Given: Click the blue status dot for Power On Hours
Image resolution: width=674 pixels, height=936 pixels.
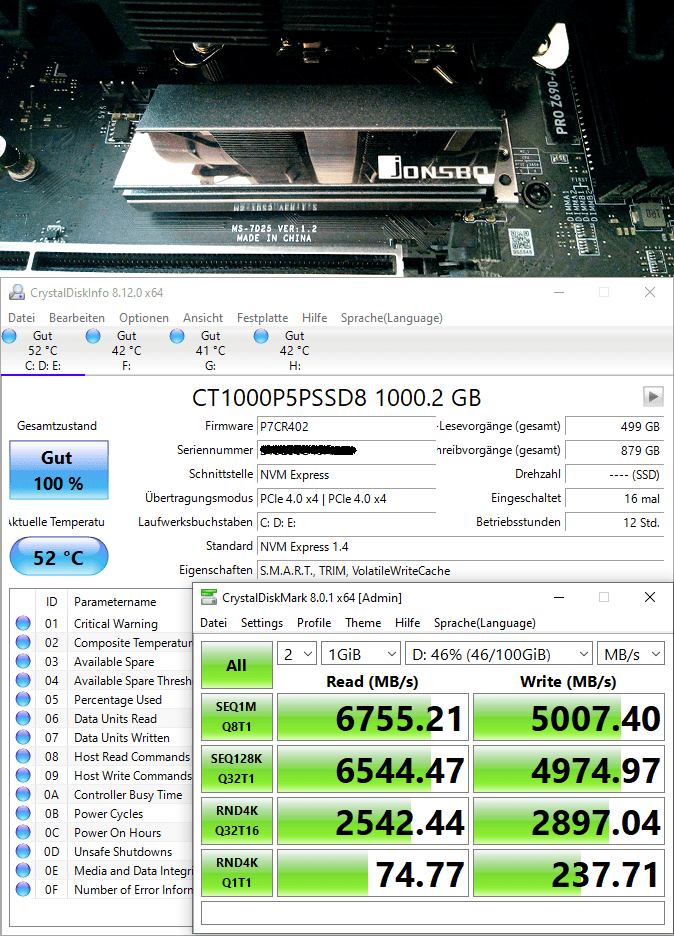Looking at the screenshot, I should click(23, 832).
